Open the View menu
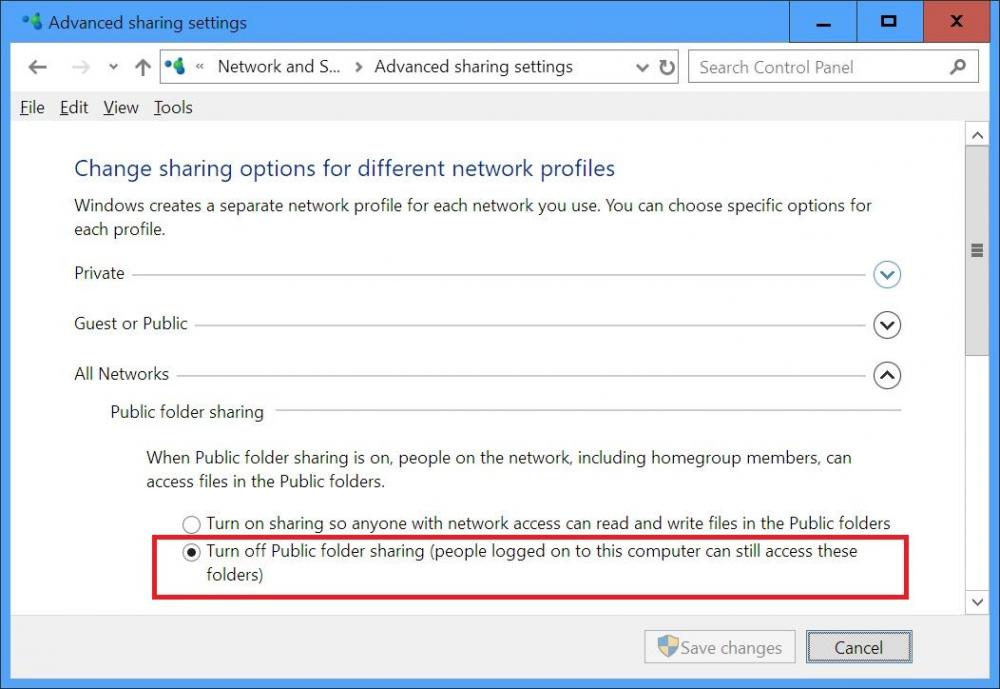Image resolution: width=1000 pixels, height=689 pixels. 121,107
